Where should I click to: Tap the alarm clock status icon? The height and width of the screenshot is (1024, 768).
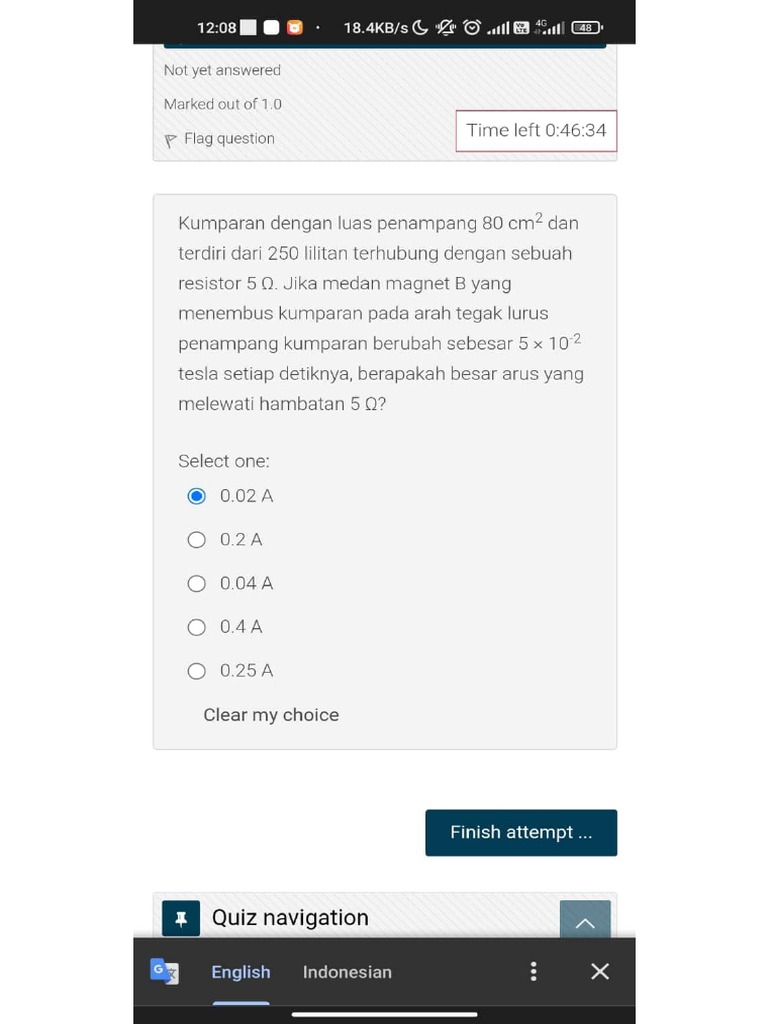(x=472, y=27)
